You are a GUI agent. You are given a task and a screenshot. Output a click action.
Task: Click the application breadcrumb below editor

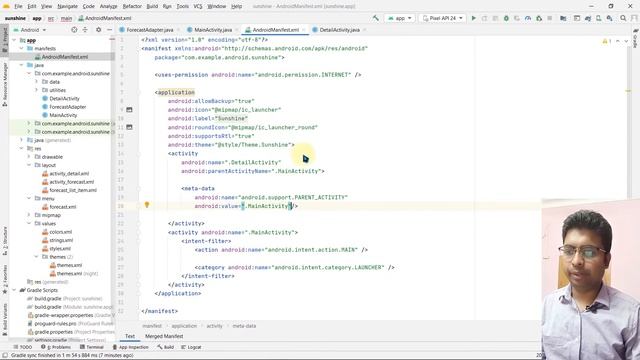pos(184,326)
